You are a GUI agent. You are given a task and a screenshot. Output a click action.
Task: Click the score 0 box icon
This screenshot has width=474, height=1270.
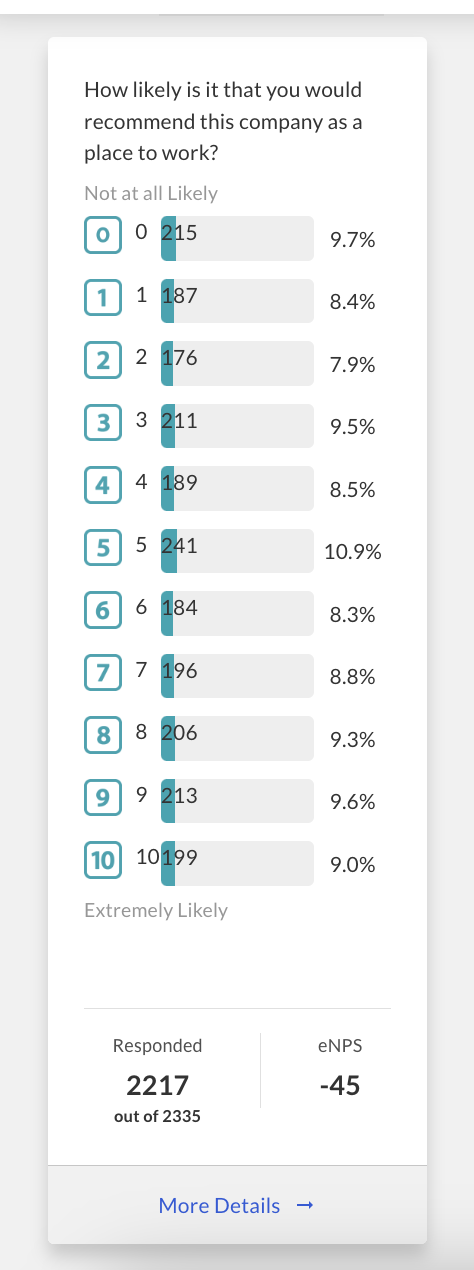point(102,235)
